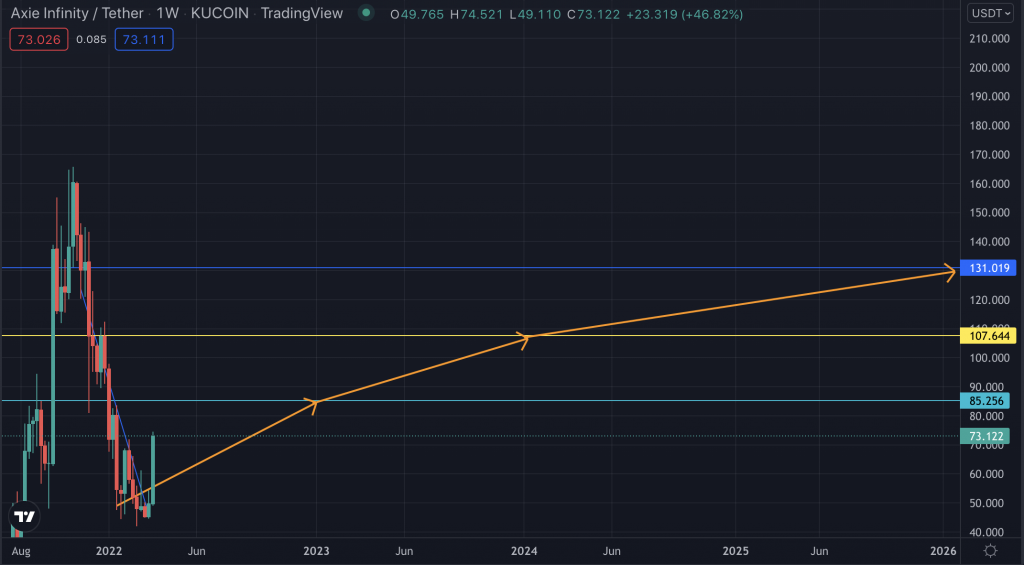1024x565 pixels.
Task: Click the 150.000 price axis label
Action: click(x=989, y=212)
